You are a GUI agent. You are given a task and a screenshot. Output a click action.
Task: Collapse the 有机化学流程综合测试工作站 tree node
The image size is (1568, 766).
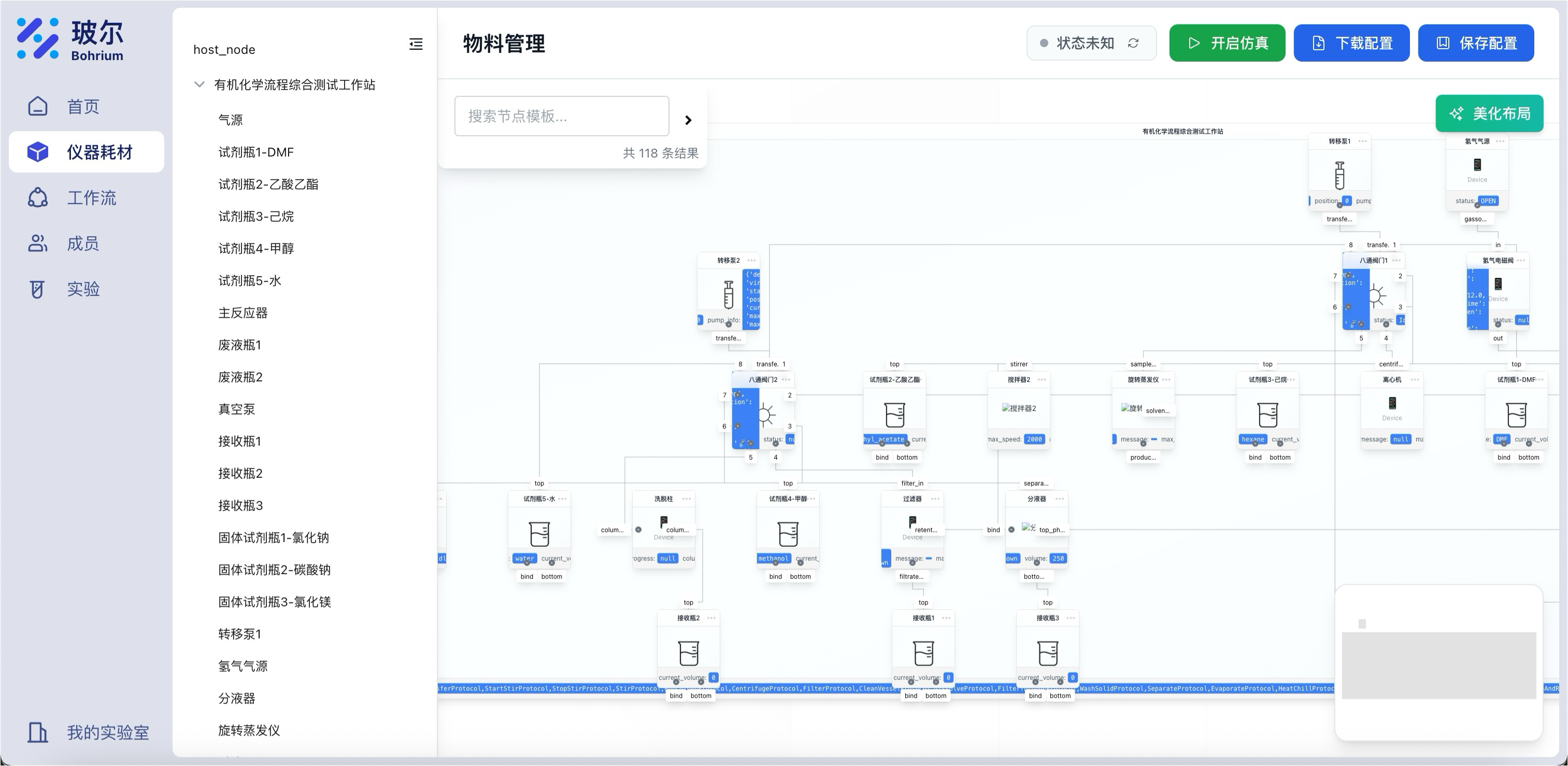pyautogui.click(x=199, y=84)
